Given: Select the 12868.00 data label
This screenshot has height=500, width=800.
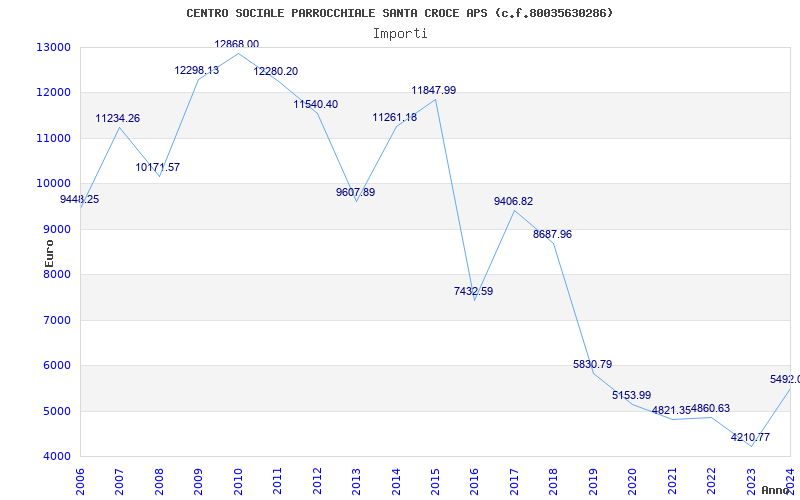Looking at the screenshot, I should pyautogui.click(x=237, y=44).
